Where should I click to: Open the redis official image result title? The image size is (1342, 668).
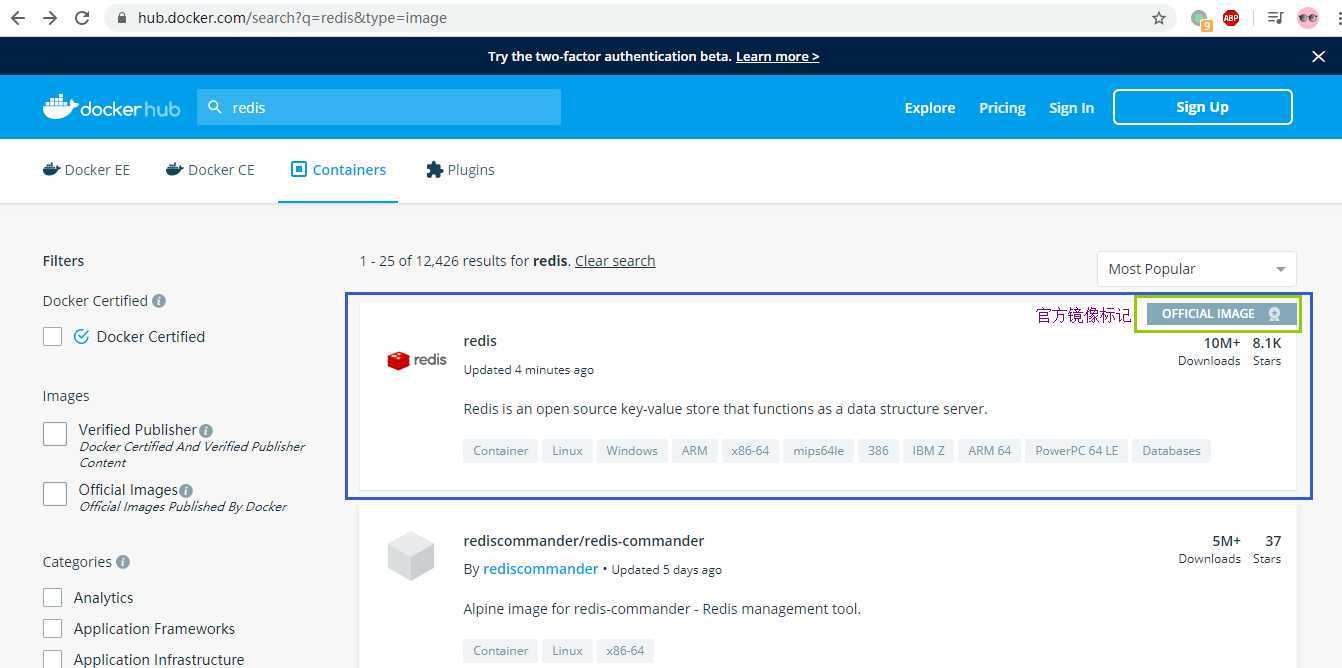[480, 341]
